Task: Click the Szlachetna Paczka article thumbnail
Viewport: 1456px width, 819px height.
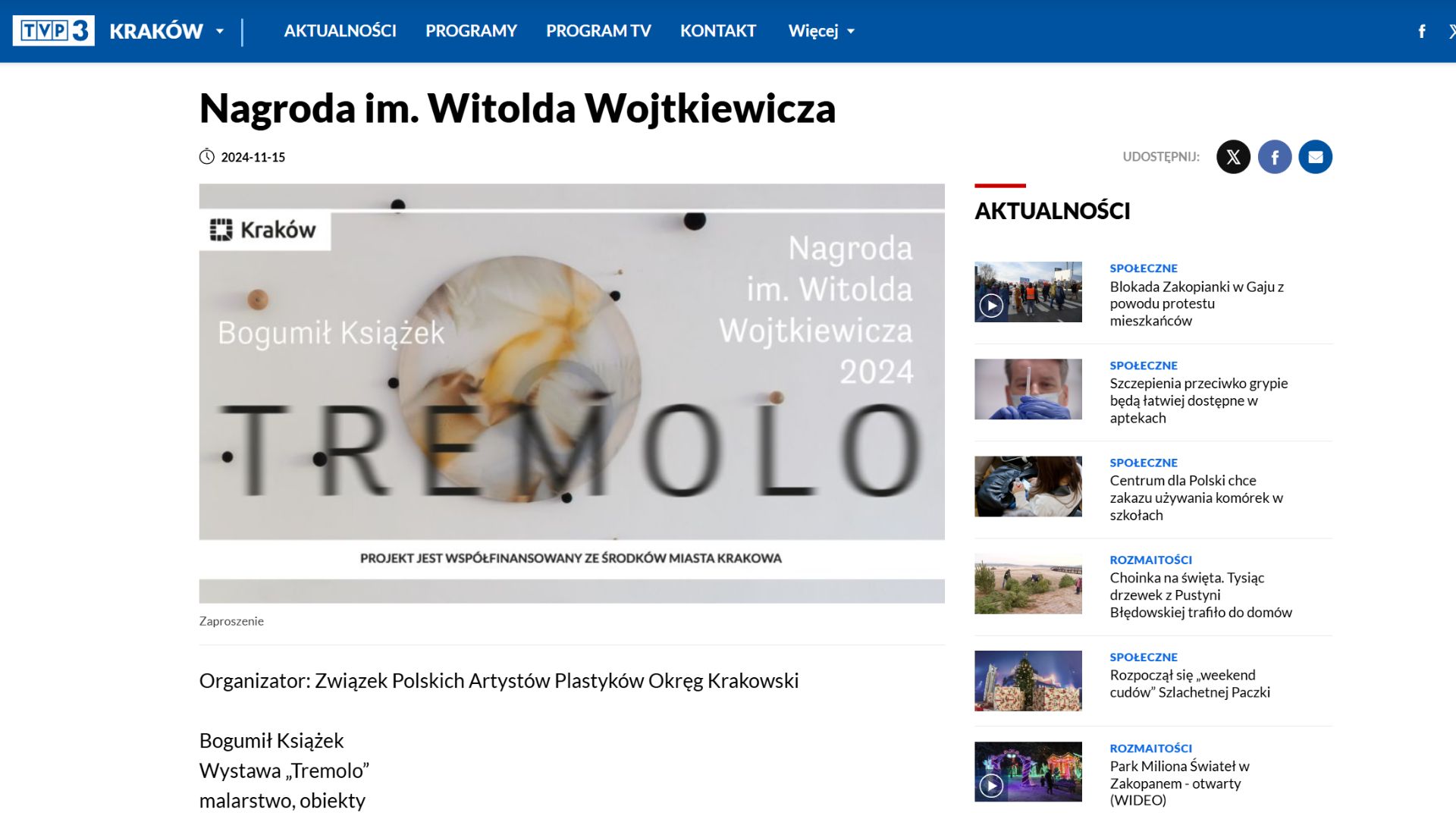Action: tap(1028, 680)
